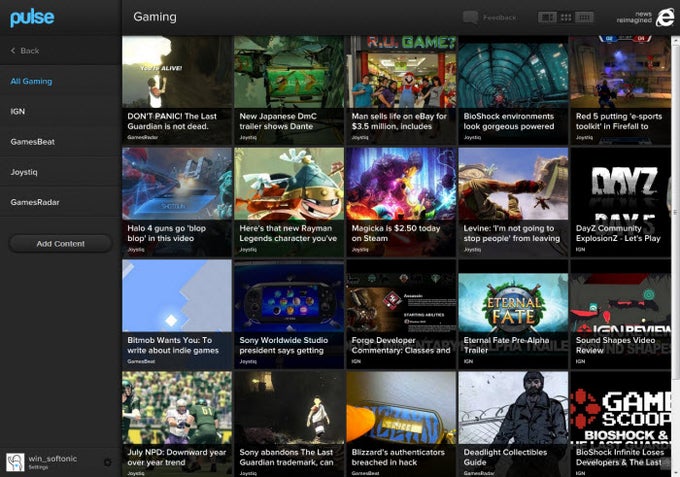Choose the third layout view icon
Image resolution: width=680 pixels, height=477 pixels.
pyautogui.click(x=584, y=17)
